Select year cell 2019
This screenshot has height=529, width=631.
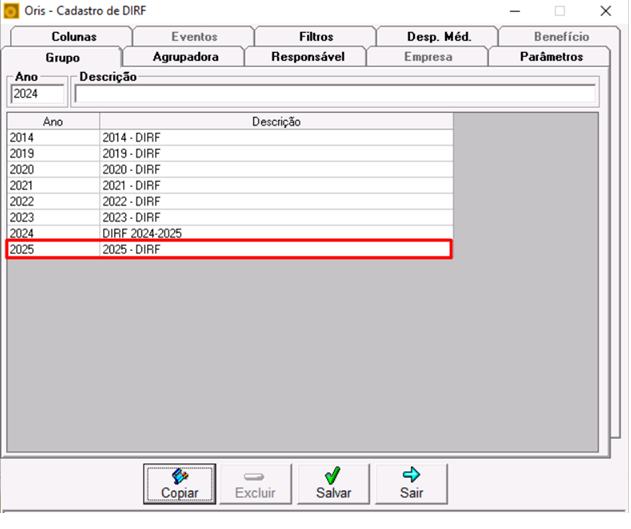[x=53, y=154]
